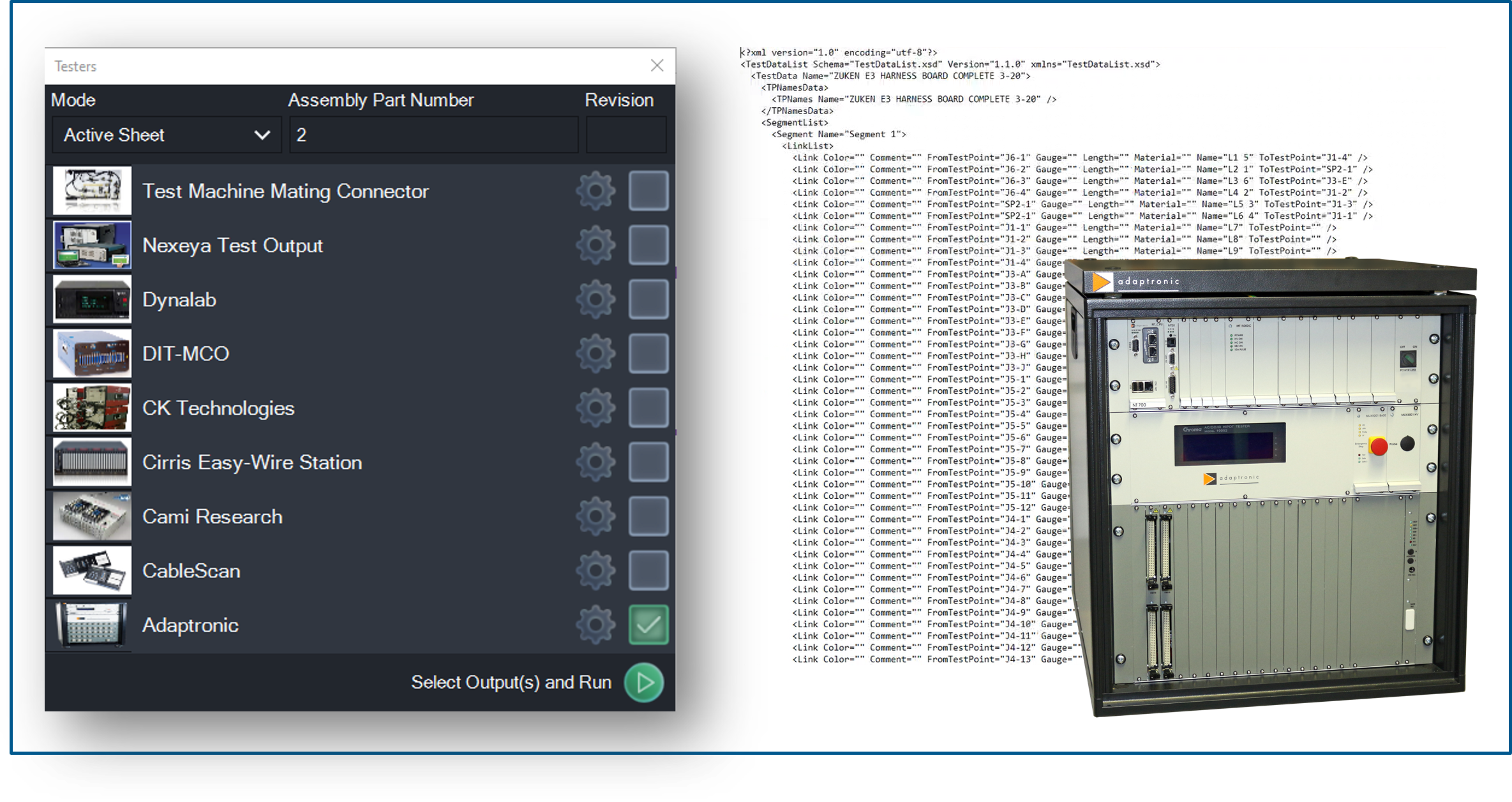Enable Nexeya Test Output checkbox
This screenshot has width=1512, height=802.
click(x=648, y=245)
